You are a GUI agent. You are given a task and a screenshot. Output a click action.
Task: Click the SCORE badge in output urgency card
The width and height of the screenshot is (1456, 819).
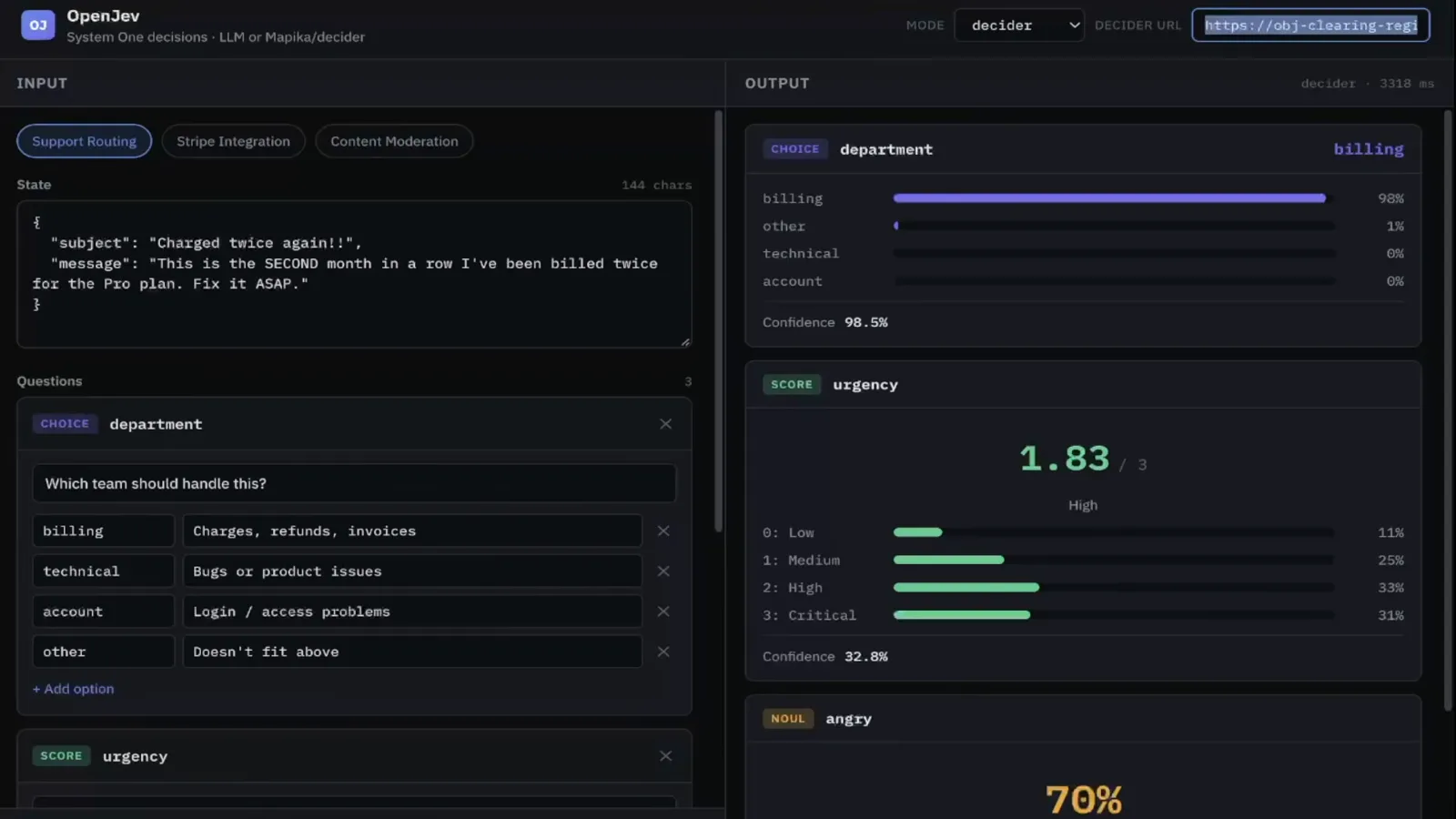click(792, 385)
